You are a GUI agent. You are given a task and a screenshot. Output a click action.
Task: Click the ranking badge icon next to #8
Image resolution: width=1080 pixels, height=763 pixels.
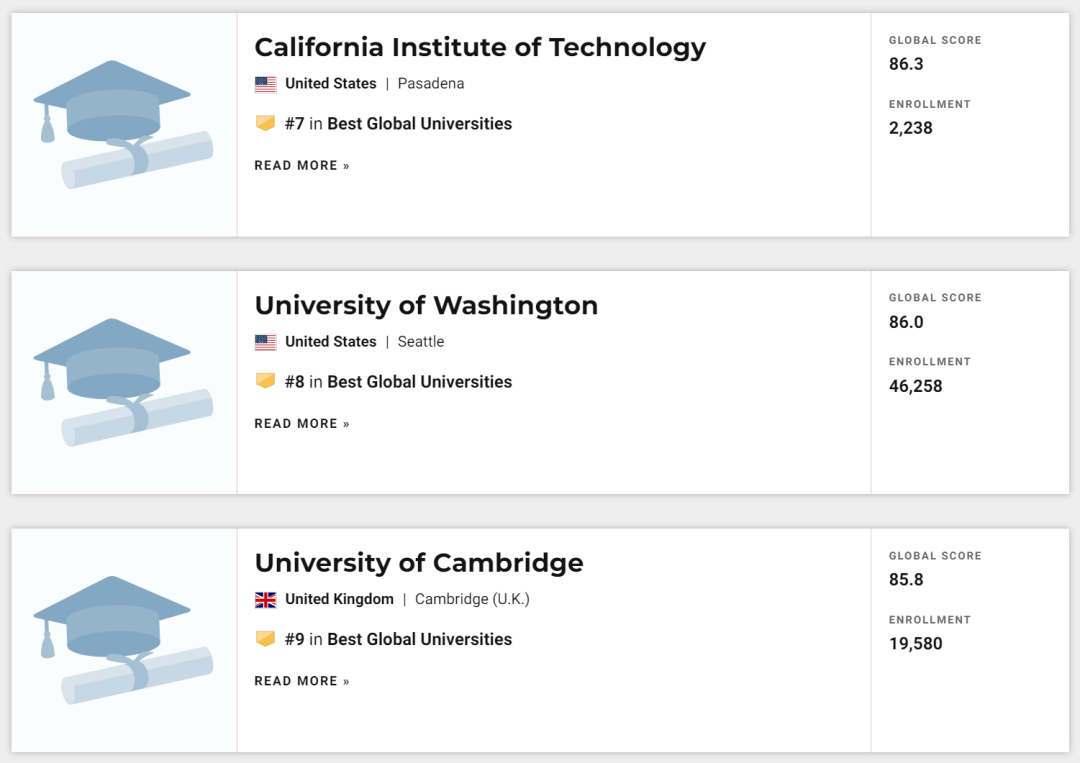pos(265,381)
